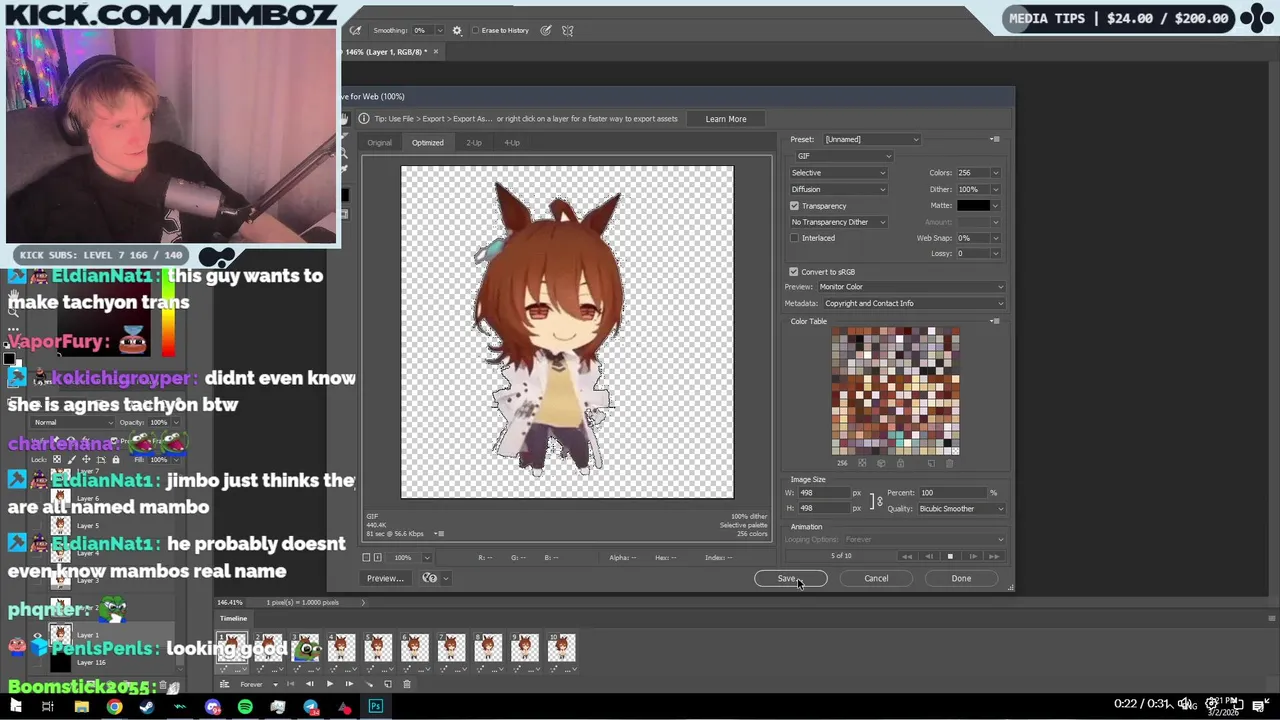Click the Percent 100 input field

click(x=953, y=493)
